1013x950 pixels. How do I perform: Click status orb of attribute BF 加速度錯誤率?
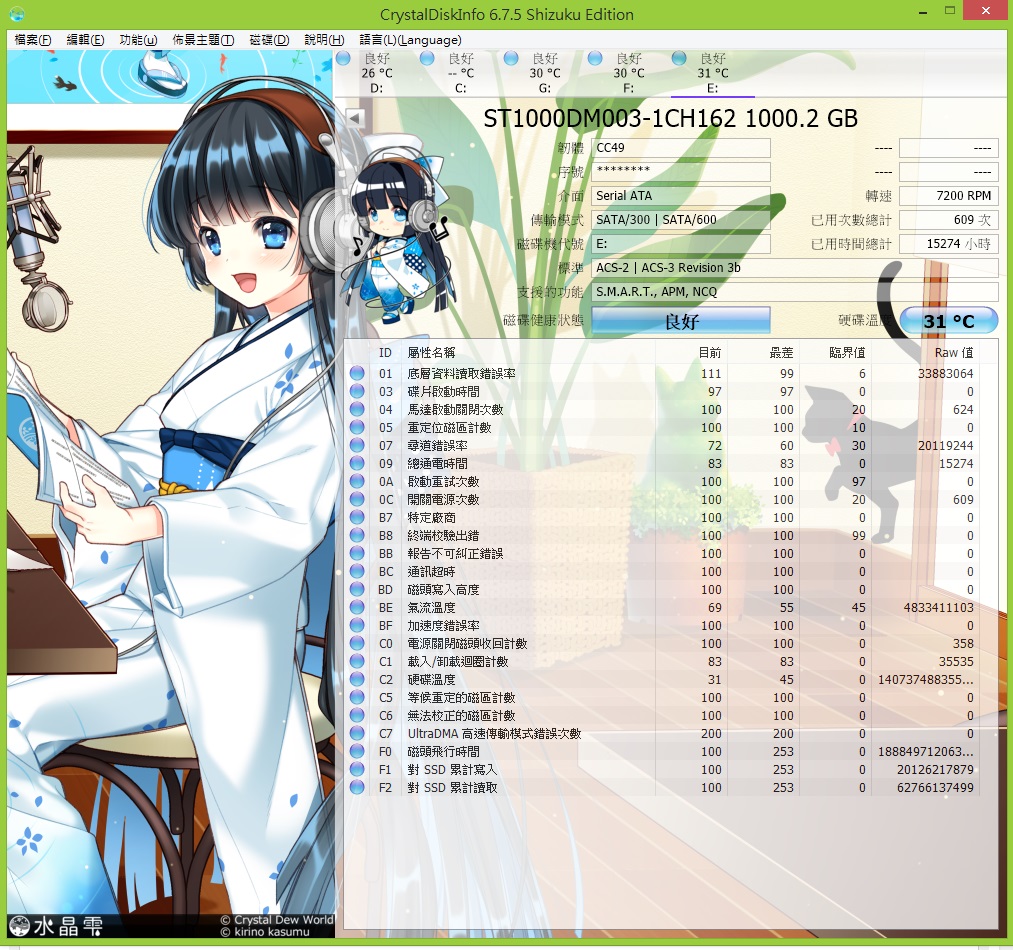[357, 626]
